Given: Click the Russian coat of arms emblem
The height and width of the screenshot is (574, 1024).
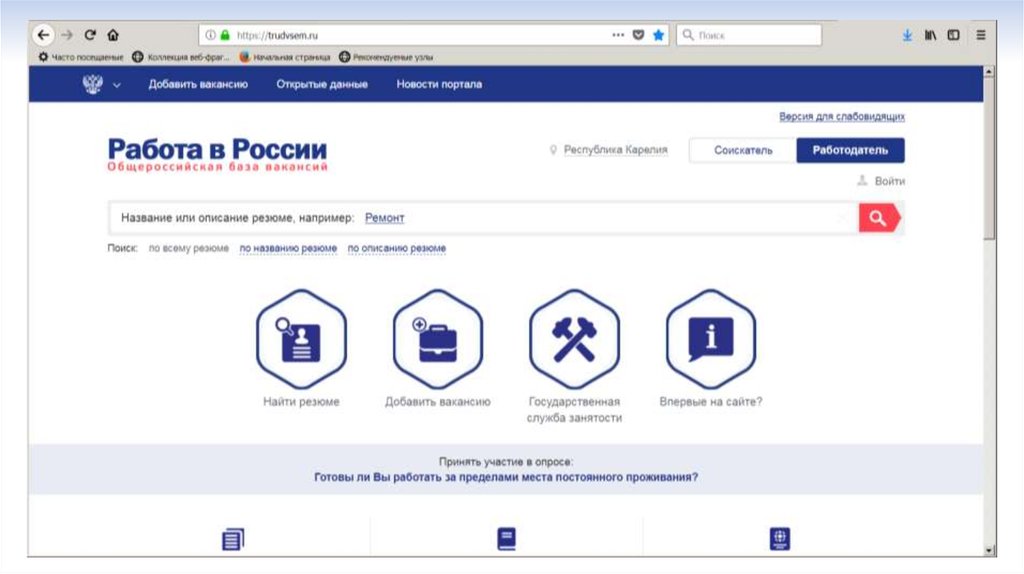Looking at the screenshot, I should click(x=93, y=84).
